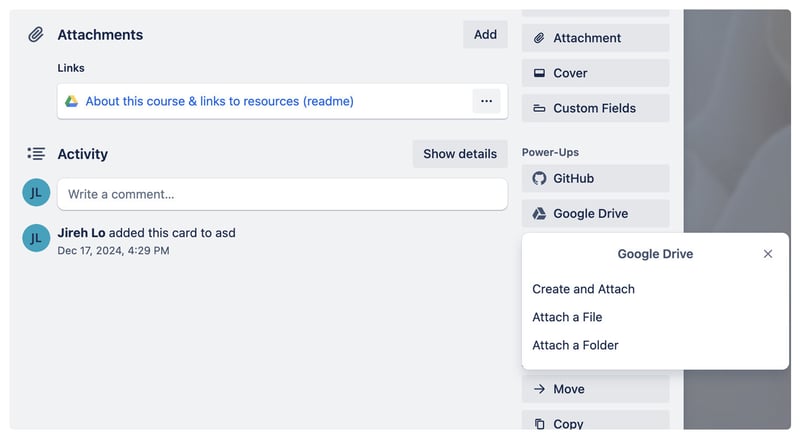The width and height of the screenshot is (800, 439).
Task: Open the Cover option in sidebar
Action: [595, 73]
